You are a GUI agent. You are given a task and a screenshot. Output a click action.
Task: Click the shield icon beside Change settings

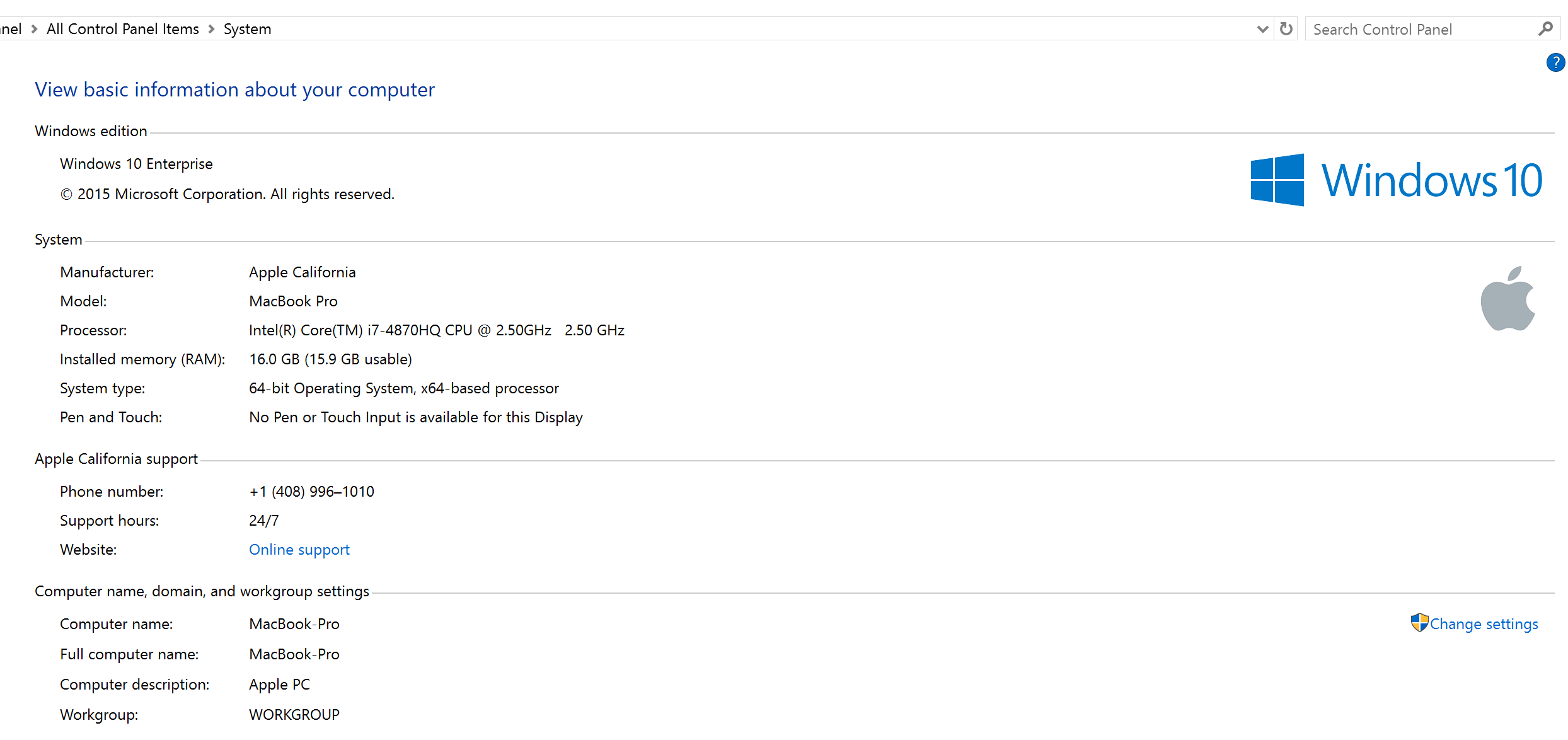tap(1419, 623)
